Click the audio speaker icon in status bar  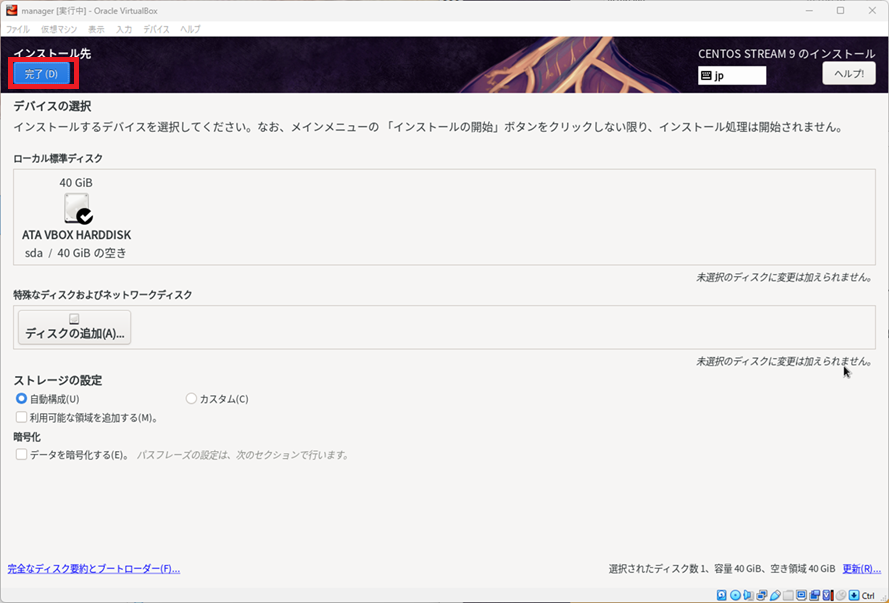pos(748,595)
